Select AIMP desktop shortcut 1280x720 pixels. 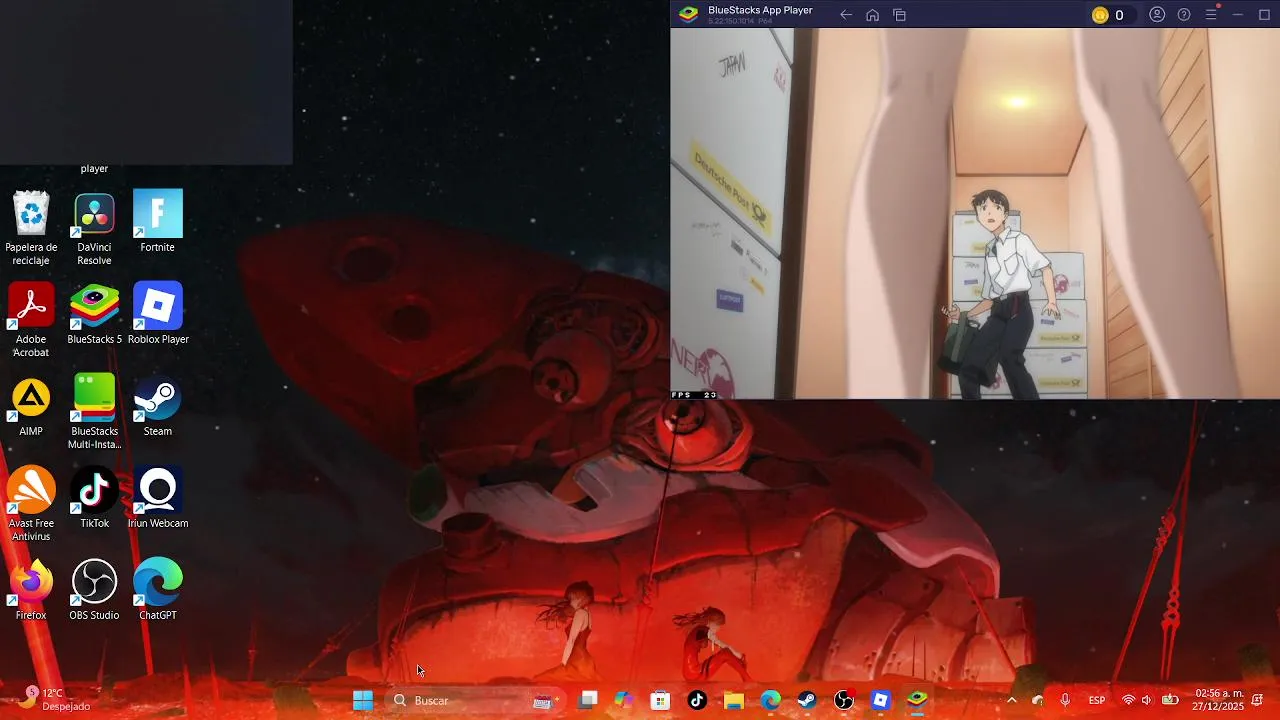[x=31, y=406]
